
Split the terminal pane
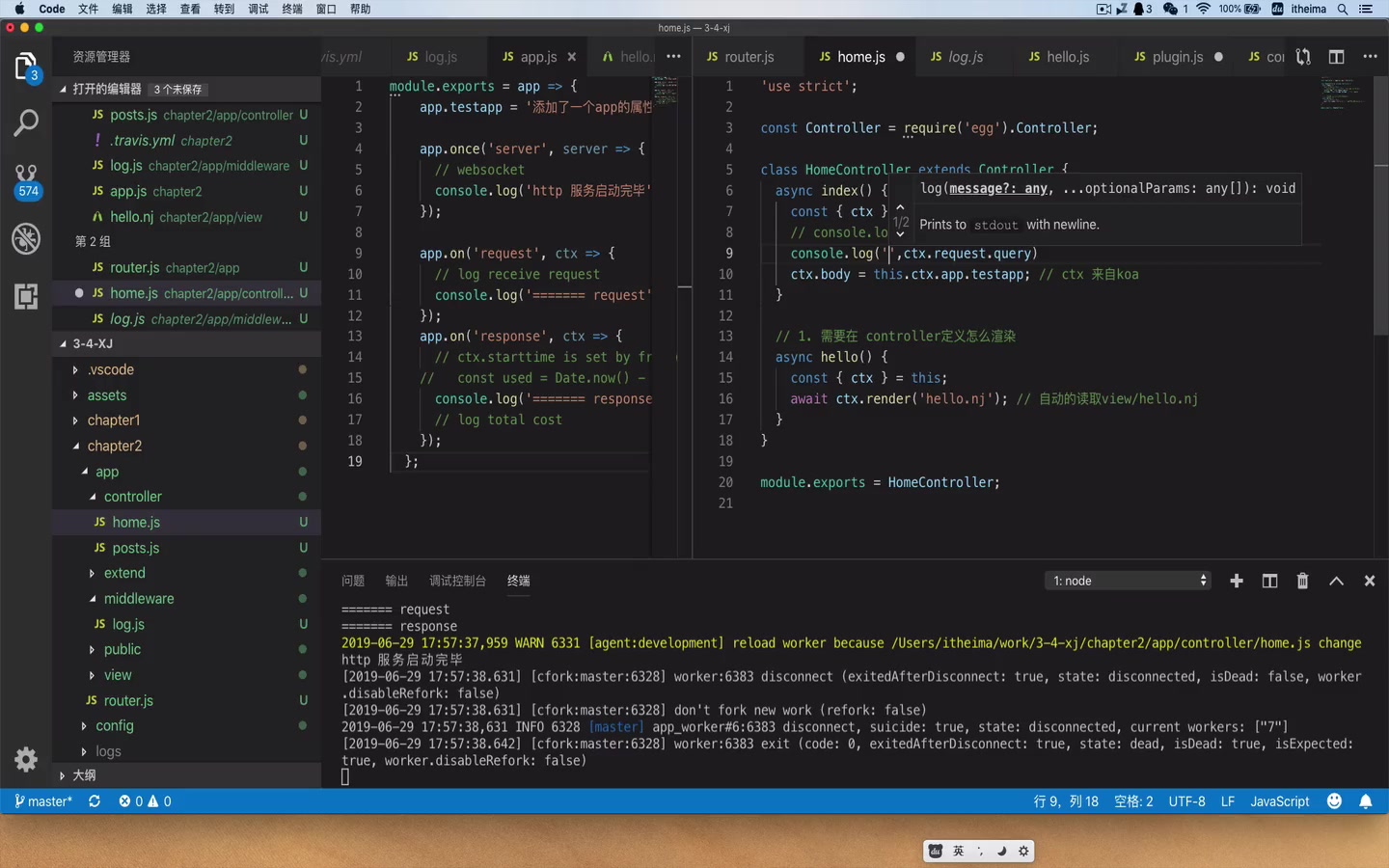pyautogui.click(x=1269, y=581)
